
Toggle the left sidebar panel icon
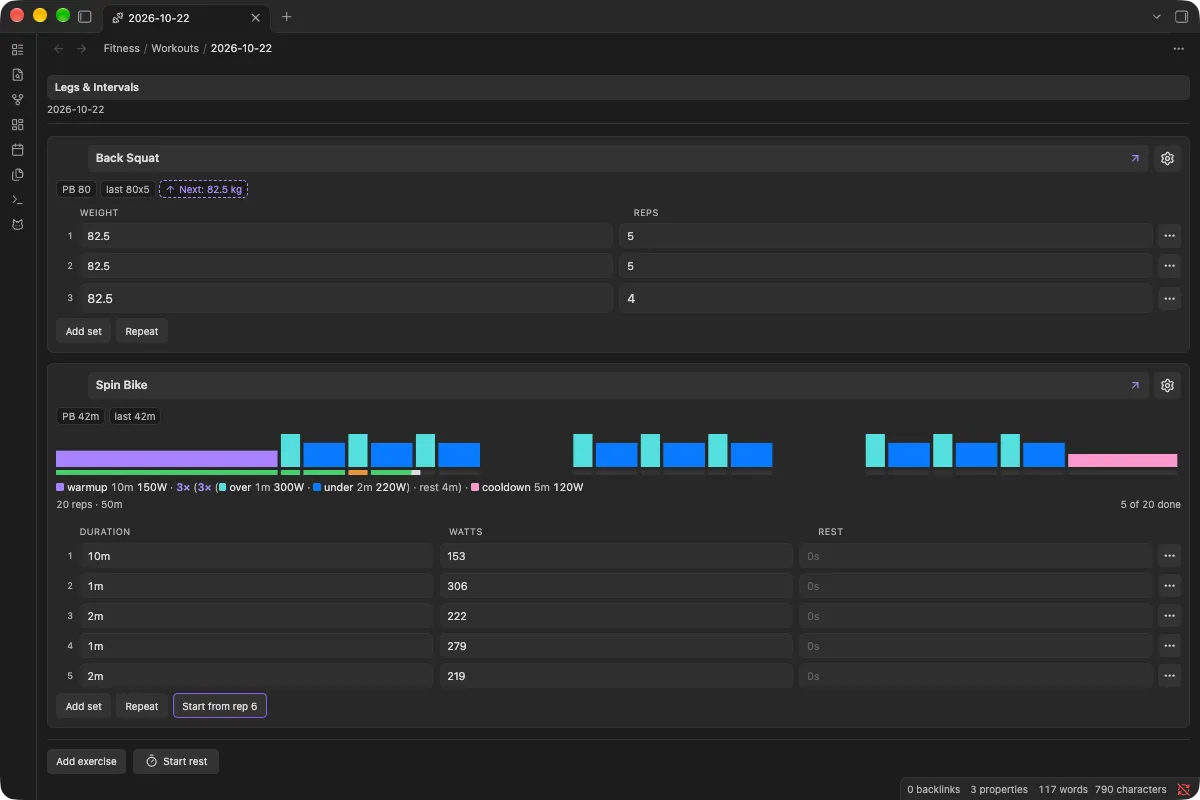pyautogui.click(x=85, y=17)
